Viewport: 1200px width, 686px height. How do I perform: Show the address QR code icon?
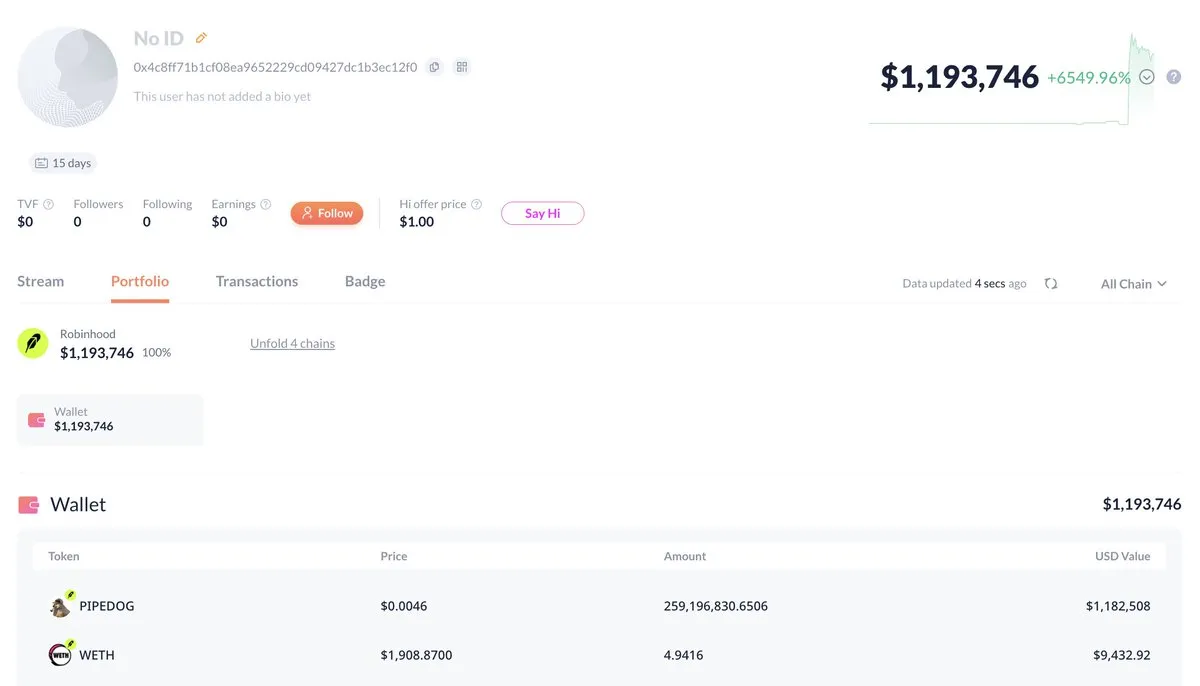(x=462, y=67)
